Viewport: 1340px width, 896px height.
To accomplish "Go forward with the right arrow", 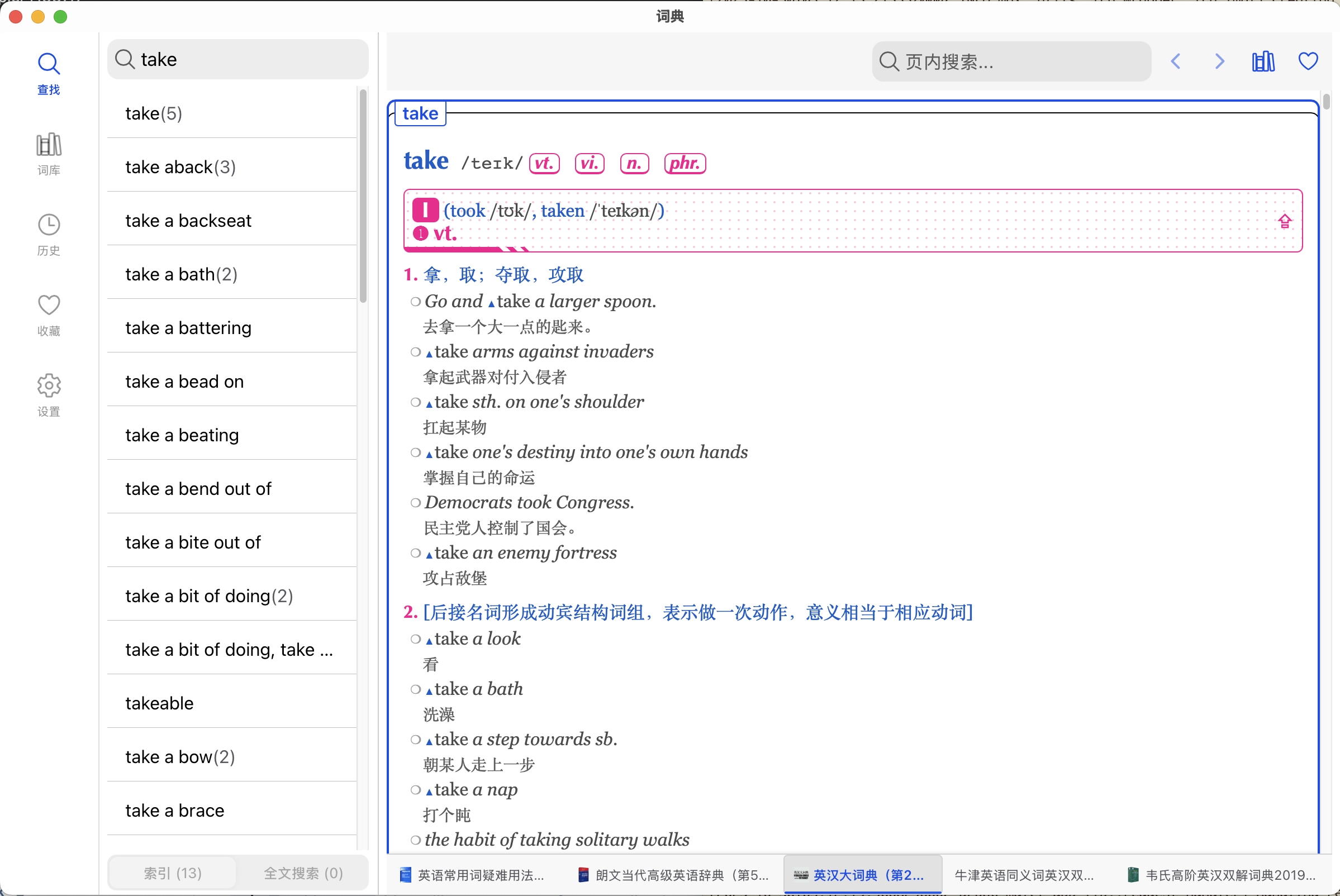I will coord(1219,61).
